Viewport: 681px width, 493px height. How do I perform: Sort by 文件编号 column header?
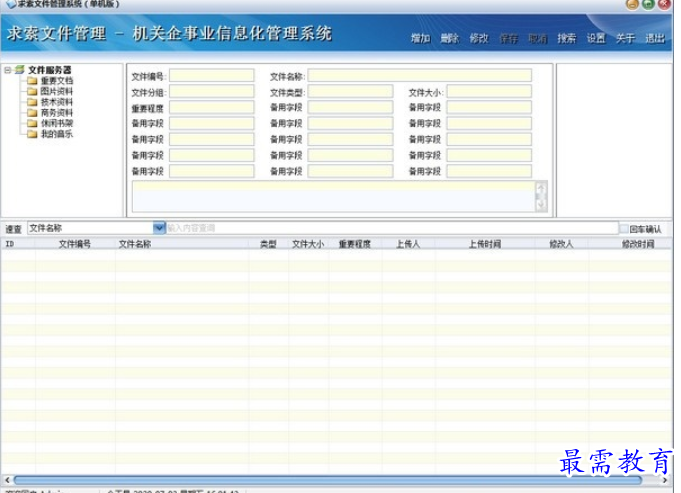coord(75,244)
